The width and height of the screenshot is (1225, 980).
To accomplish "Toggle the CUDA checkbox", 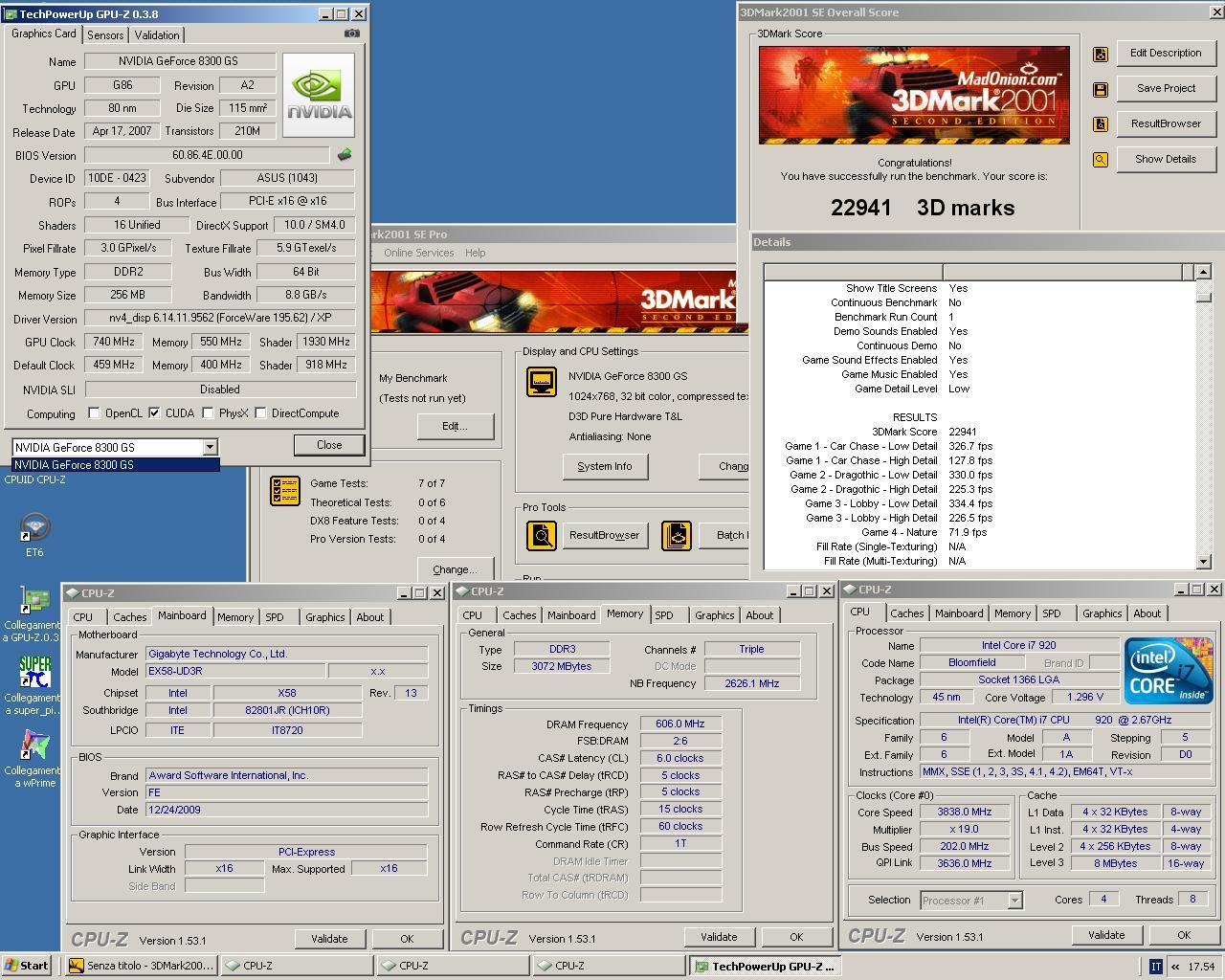I will (154, 413).
